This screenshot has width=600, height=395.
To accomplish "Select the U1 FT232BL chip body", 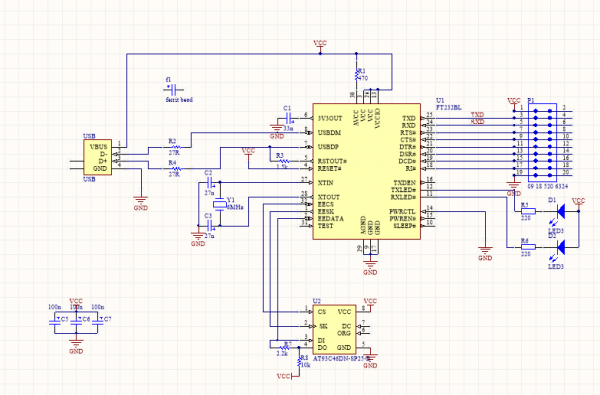I will pyautogui.click(x=367, y=171).
